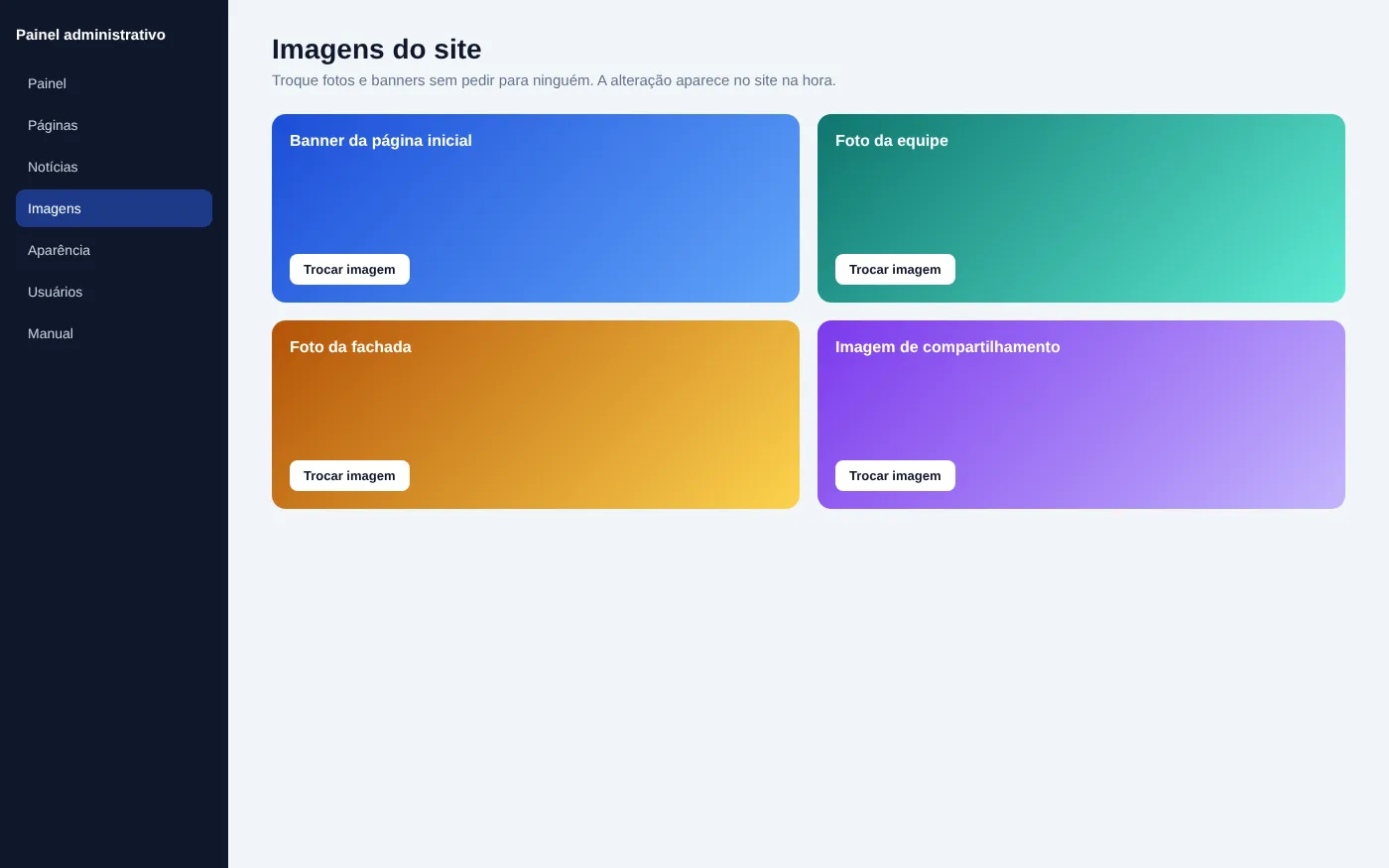Click the Painel administrativo title
1389x868 pixels.
click(x=90, y=35)
